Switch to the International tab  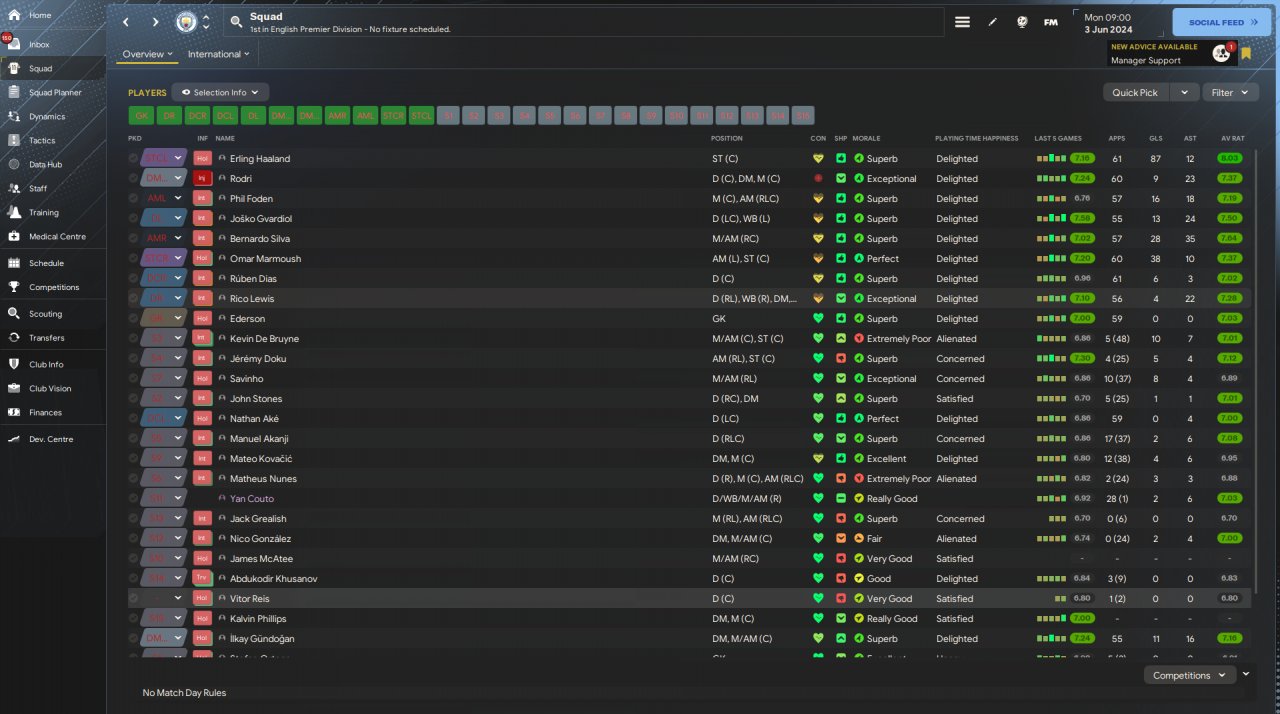pos(218,54)
